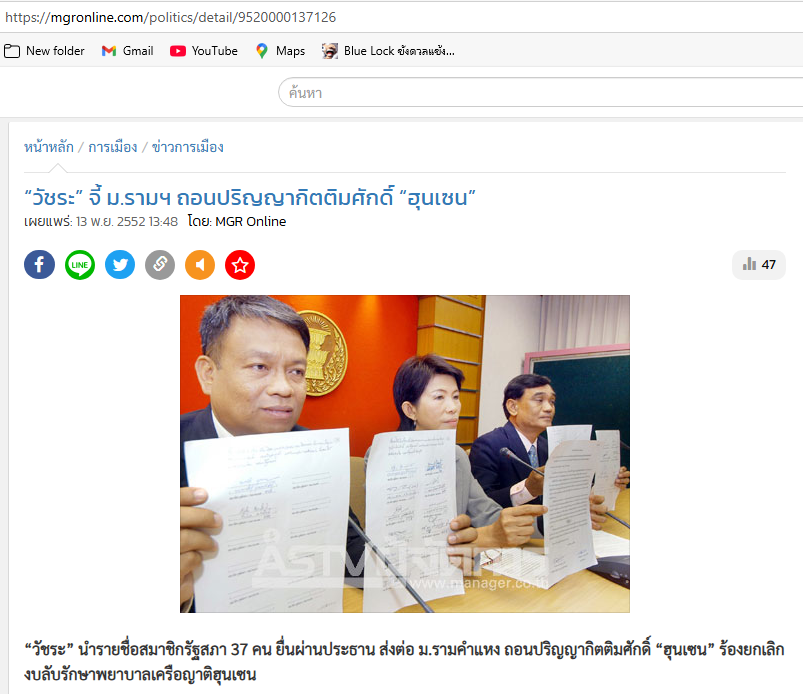Viewport: 803px width, 694px height.
Task: Open the article press conference photo
Action: click(x=405, y=454)
